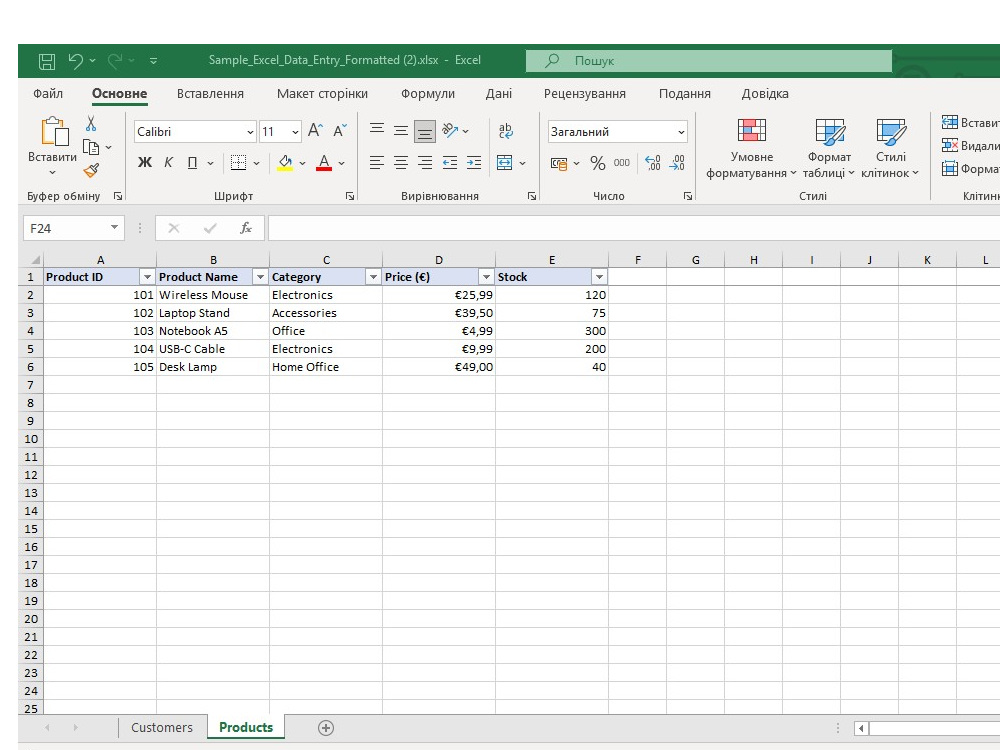The image size is (1000, 750).
Task: Align text left
Action: coord(377,163)
